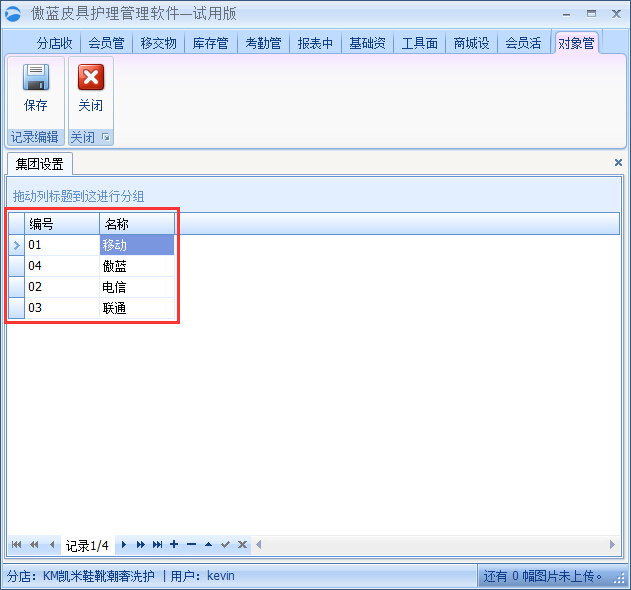Go to first record in navigator
Viewport: 631px width, 590px height.
click(16, 545)
